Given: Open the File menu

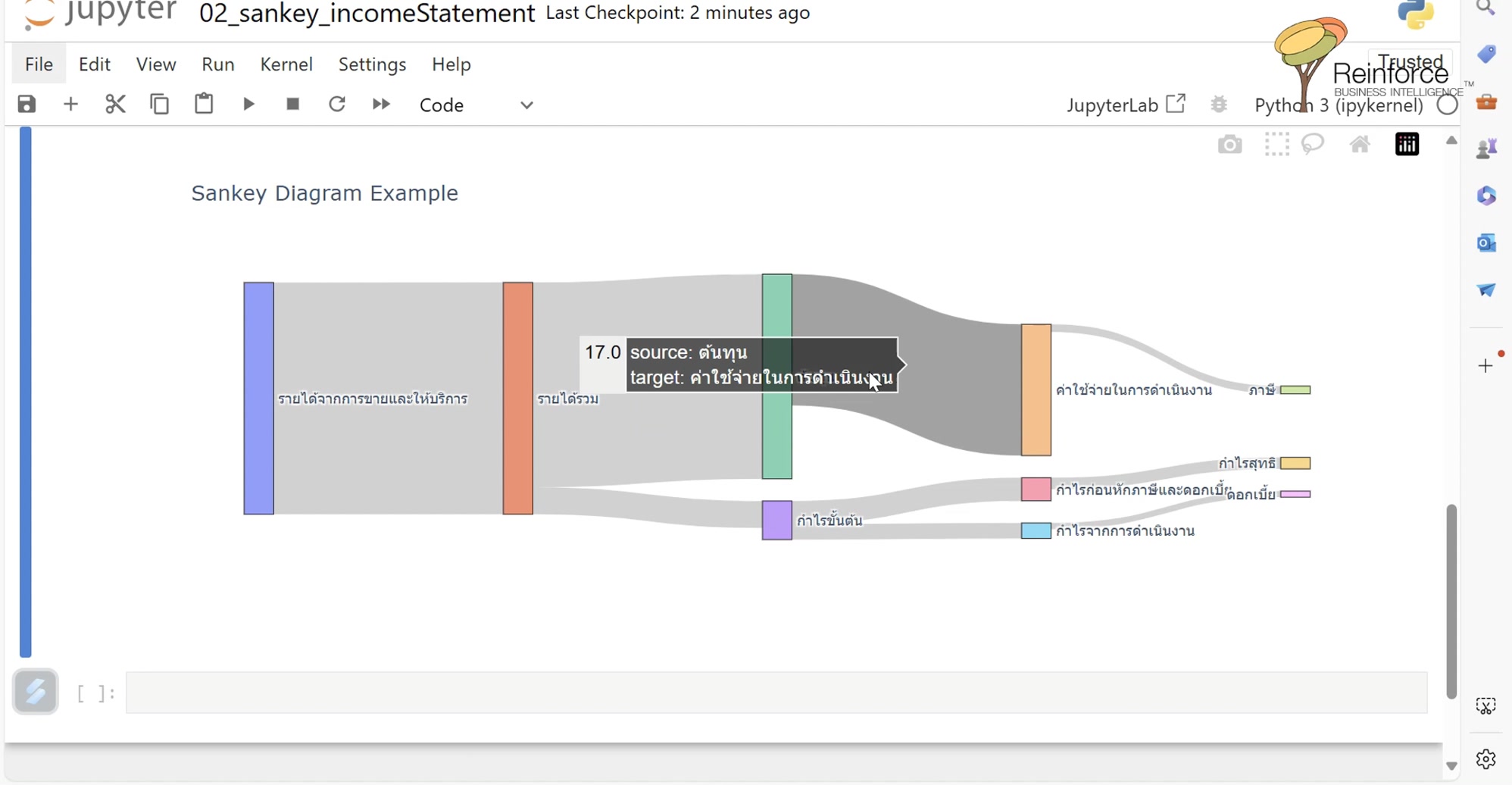Looking at the screenshot, I should (x=39, y=64).
